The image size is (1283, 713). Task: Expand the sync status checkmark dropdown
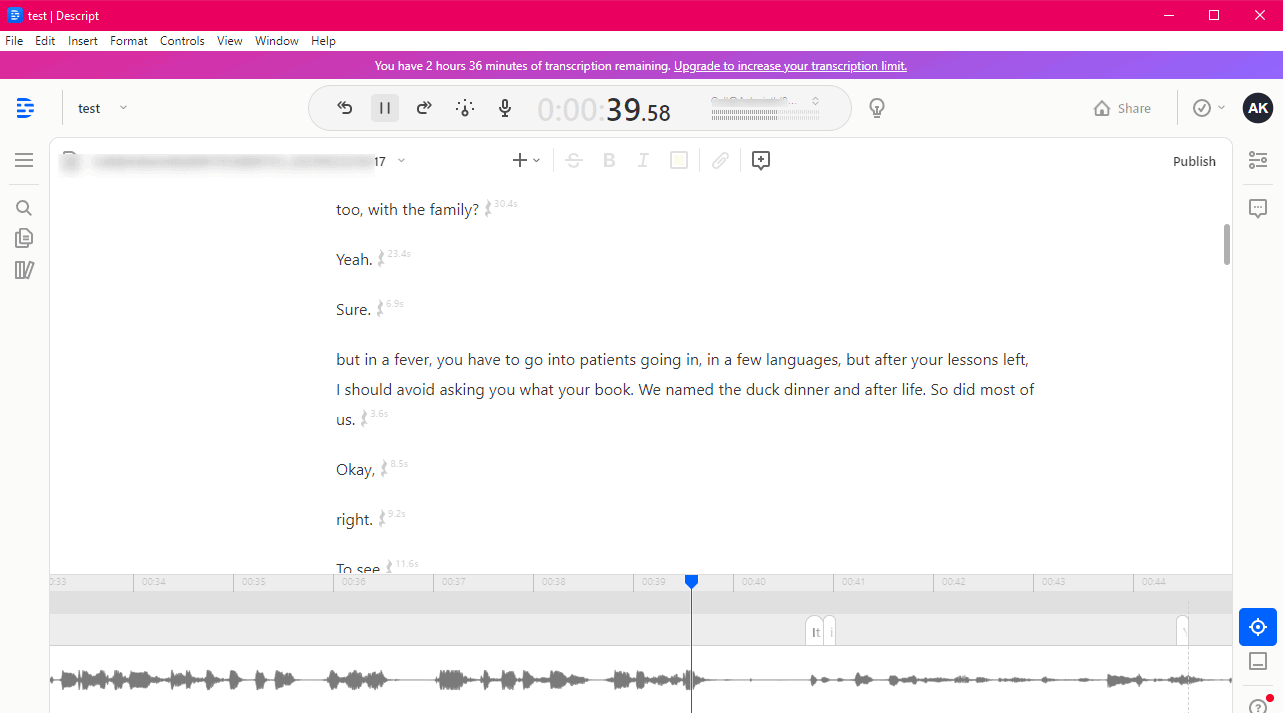click(1208, 108)
